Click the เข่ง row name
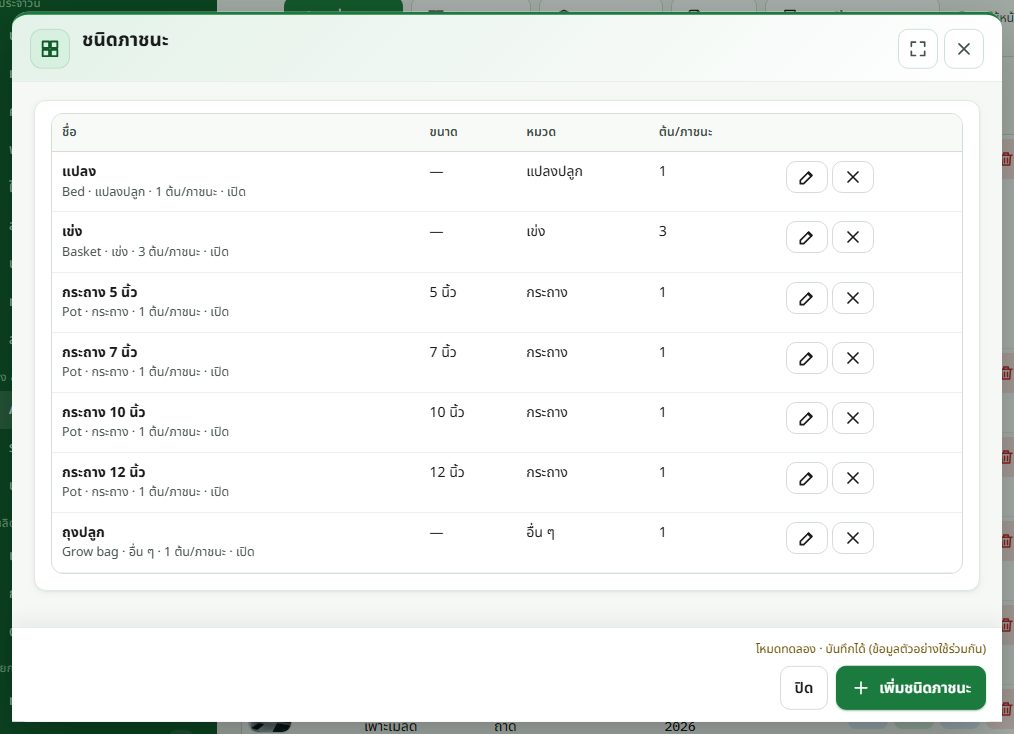1014x734 pixels. (72, 232)
